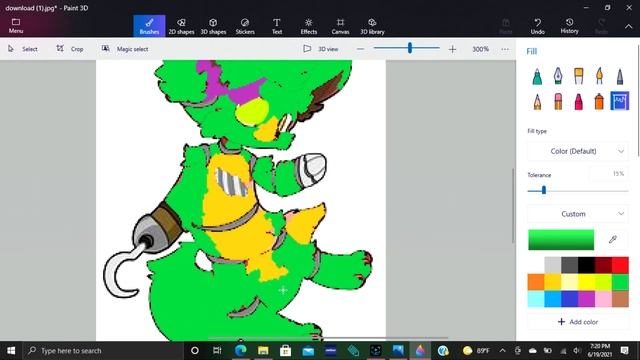Screen dimensions: 640x360
Task: Select the Pencil tool
Action: [x=537, y=101]
